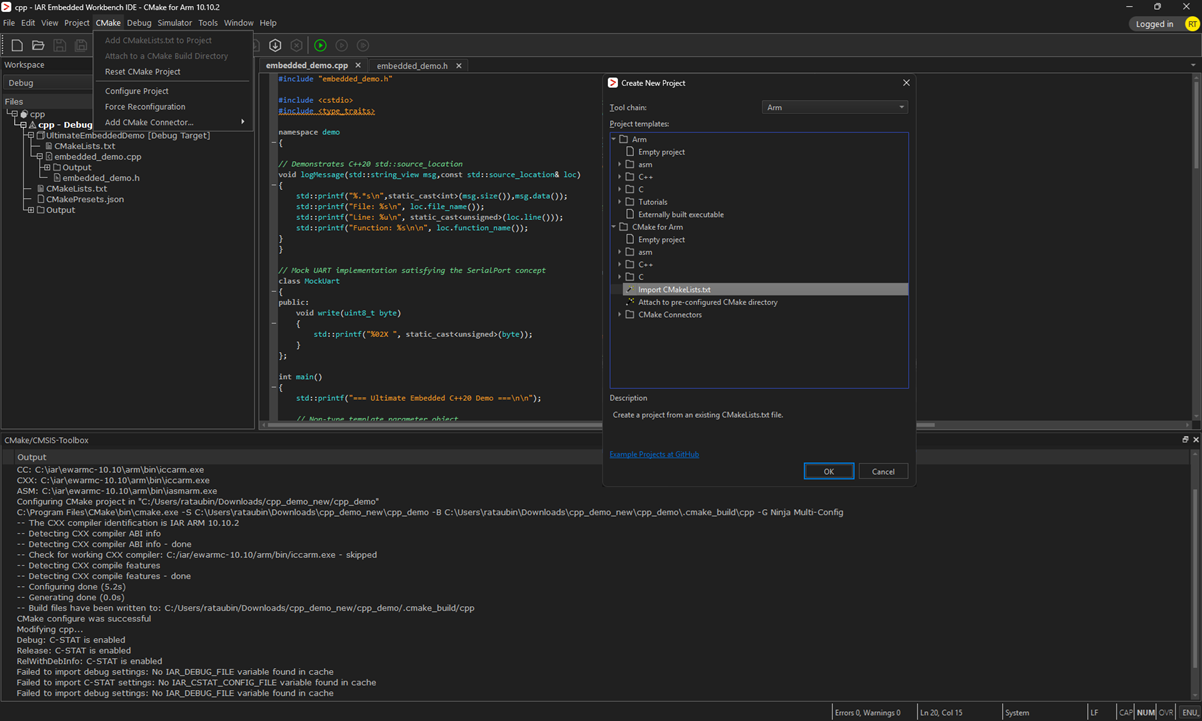Select Empty project under Arm group
Screen dimensions: 1202x721
click(661, 152)
